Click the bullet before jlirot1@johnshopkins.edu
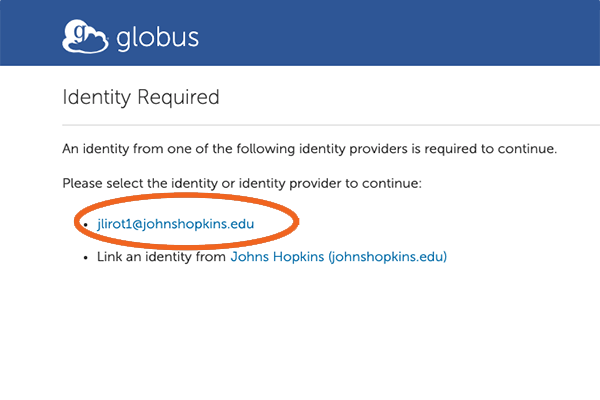The height and width of the screenshot is (400, 600). click(86, 225)
